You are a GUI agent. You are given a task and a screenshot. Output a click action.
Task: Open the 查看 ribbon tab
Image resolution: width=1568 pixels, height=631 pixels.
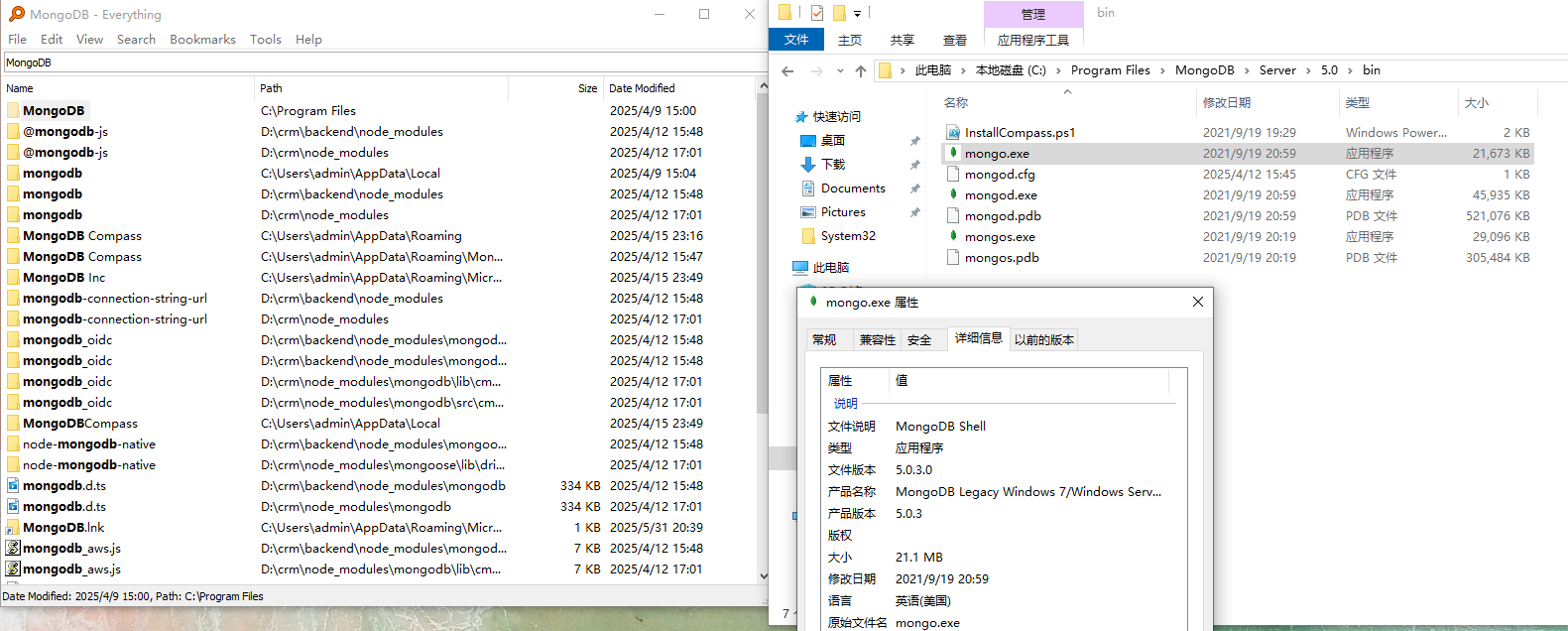pos(955,40)
